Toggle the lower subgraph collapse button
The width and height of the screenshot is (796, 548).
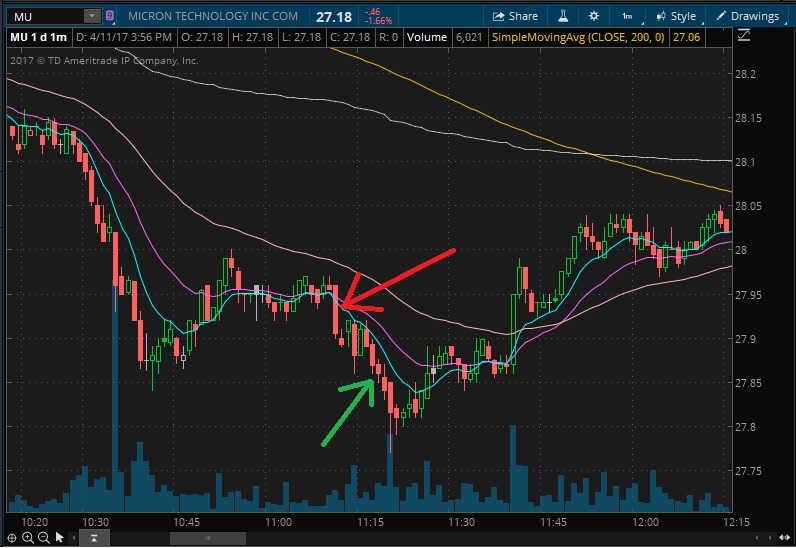tap(94, 538)
